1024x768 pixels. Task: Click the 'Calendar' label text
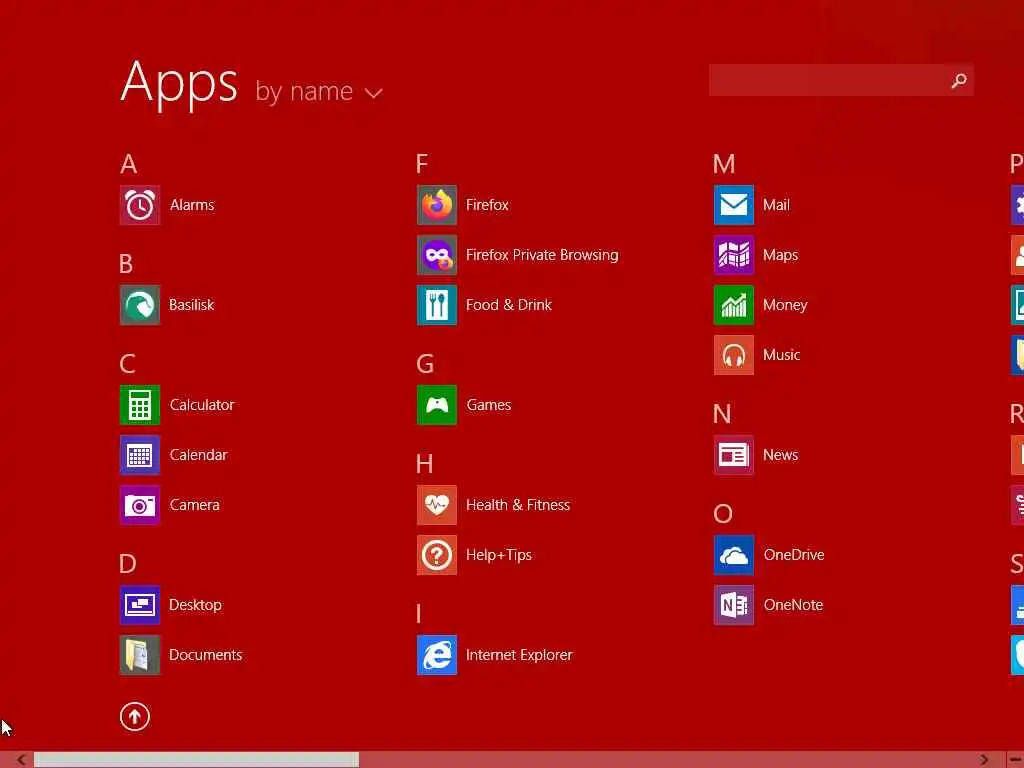pos(199,455)
